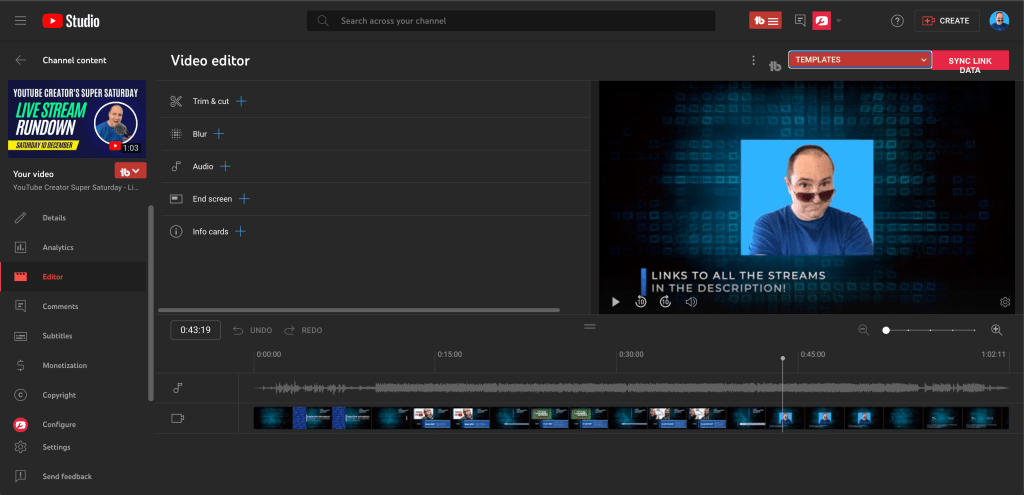Open the hamburger navigation menu
This screenshot has height=495, width=1024.
pos(20,21)
